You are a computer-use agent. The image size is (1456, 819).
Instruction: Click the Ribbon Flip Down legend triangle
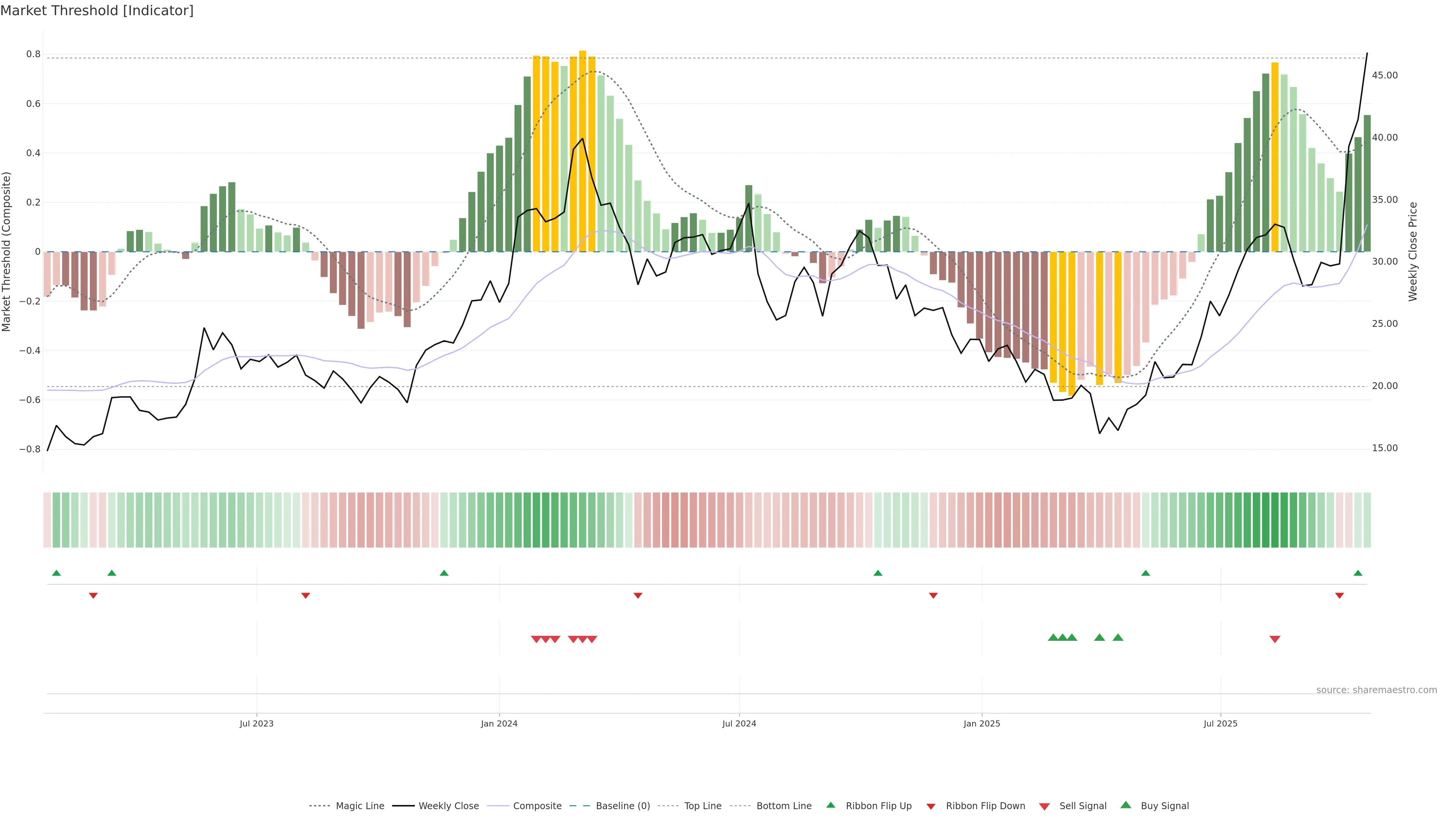pyautogui.click(x=931, y=806)
